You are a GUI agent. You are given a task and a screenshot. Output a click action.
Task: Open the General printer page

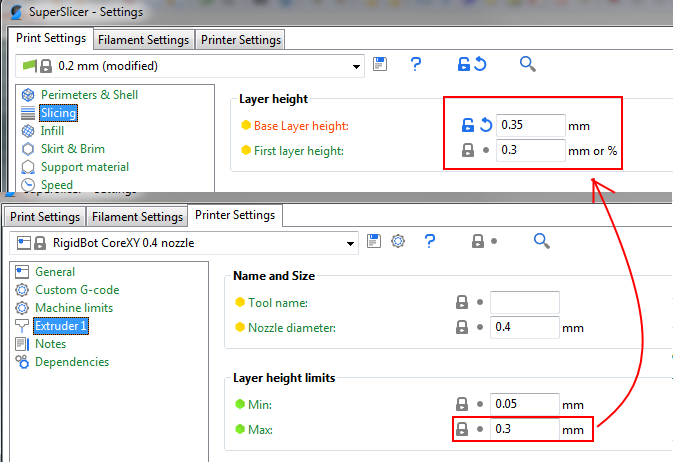(x=55, y=272)
